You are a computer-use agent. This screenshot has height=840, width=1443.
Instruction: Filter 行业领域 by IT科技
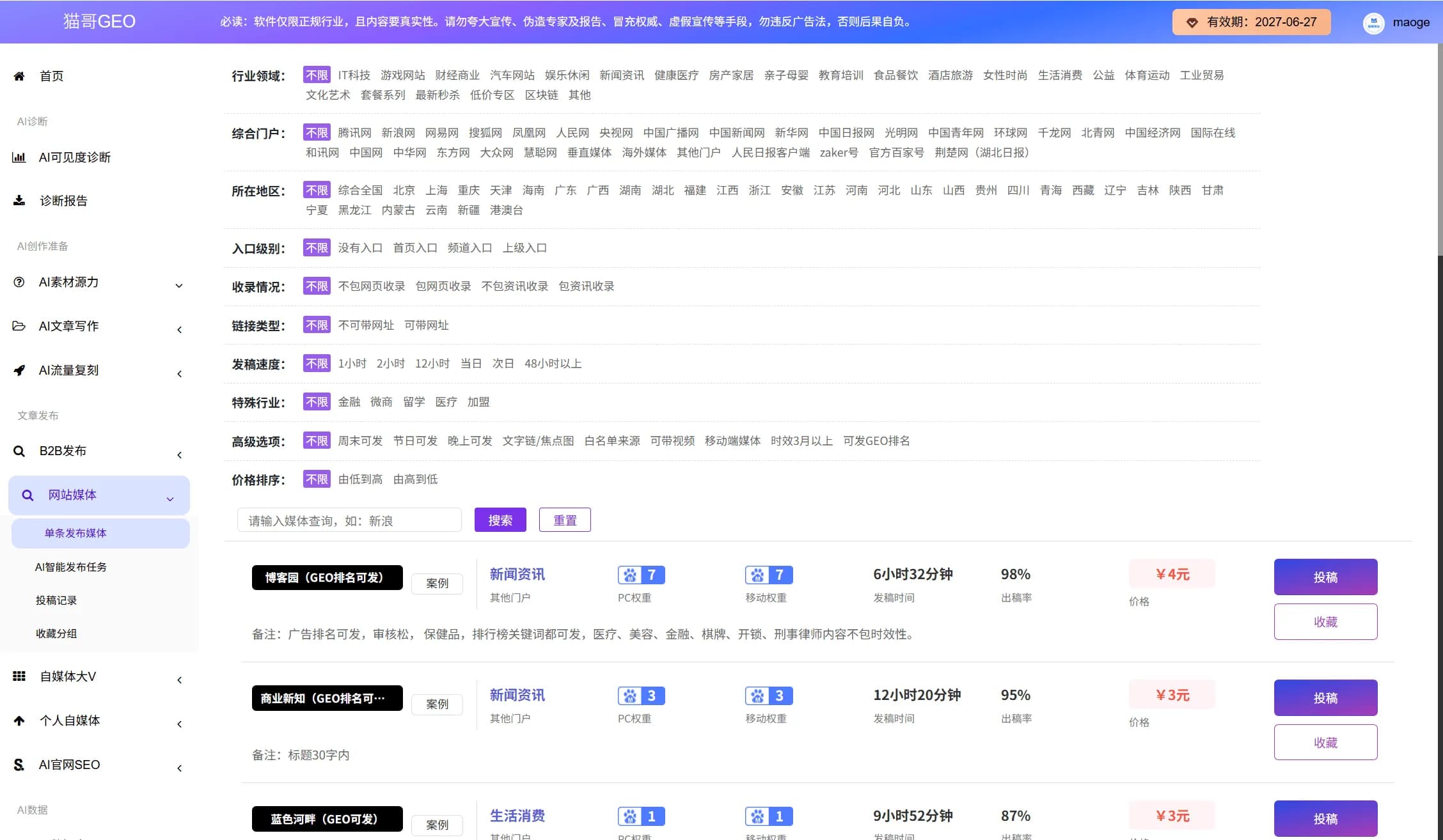click(x=354, y=75)
